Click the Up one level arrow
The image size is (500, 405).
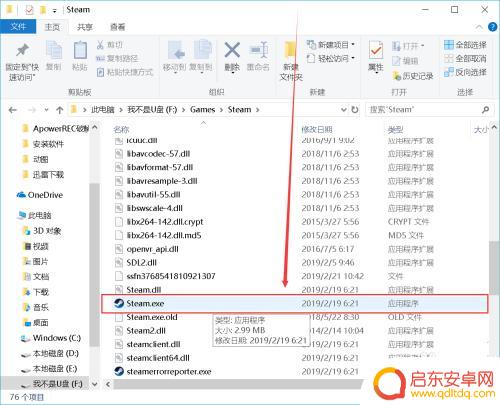coord(60,110)
